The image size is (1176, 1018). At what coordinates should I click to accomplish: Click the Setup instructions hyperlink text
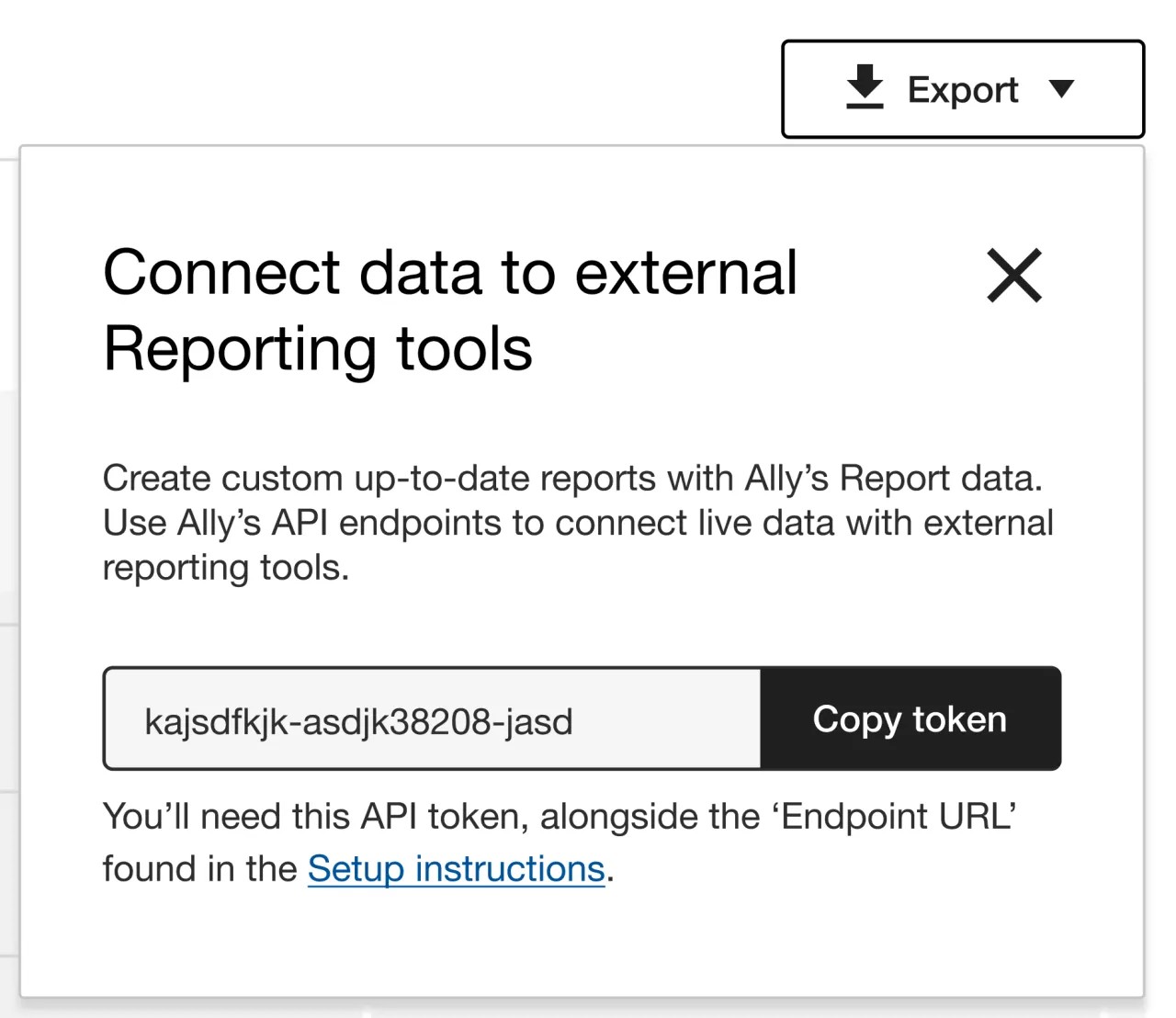[x=456, y=867]
